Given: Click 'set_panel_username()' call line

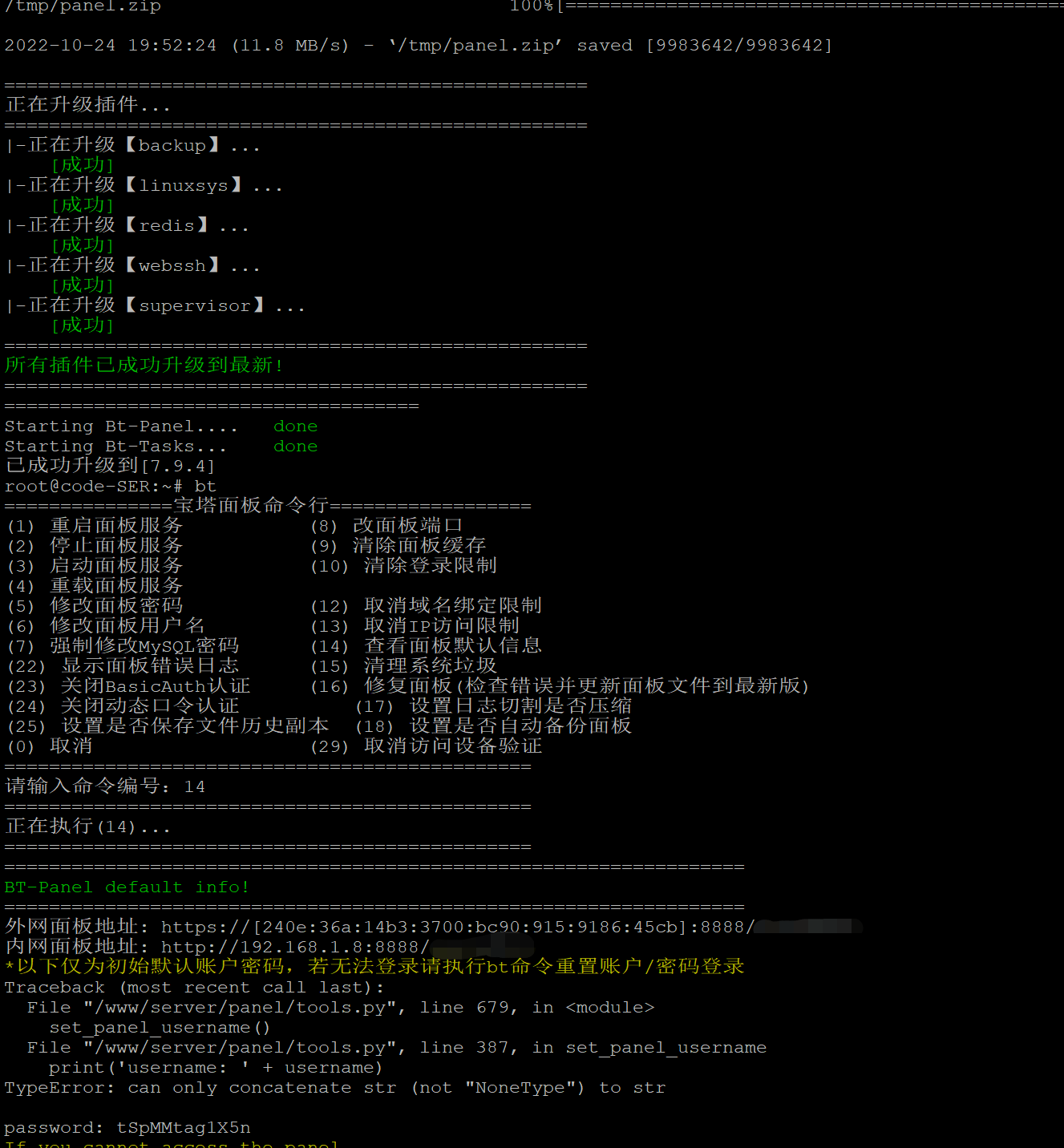Looking at the screenshot, I should [x=160, y=1028].
